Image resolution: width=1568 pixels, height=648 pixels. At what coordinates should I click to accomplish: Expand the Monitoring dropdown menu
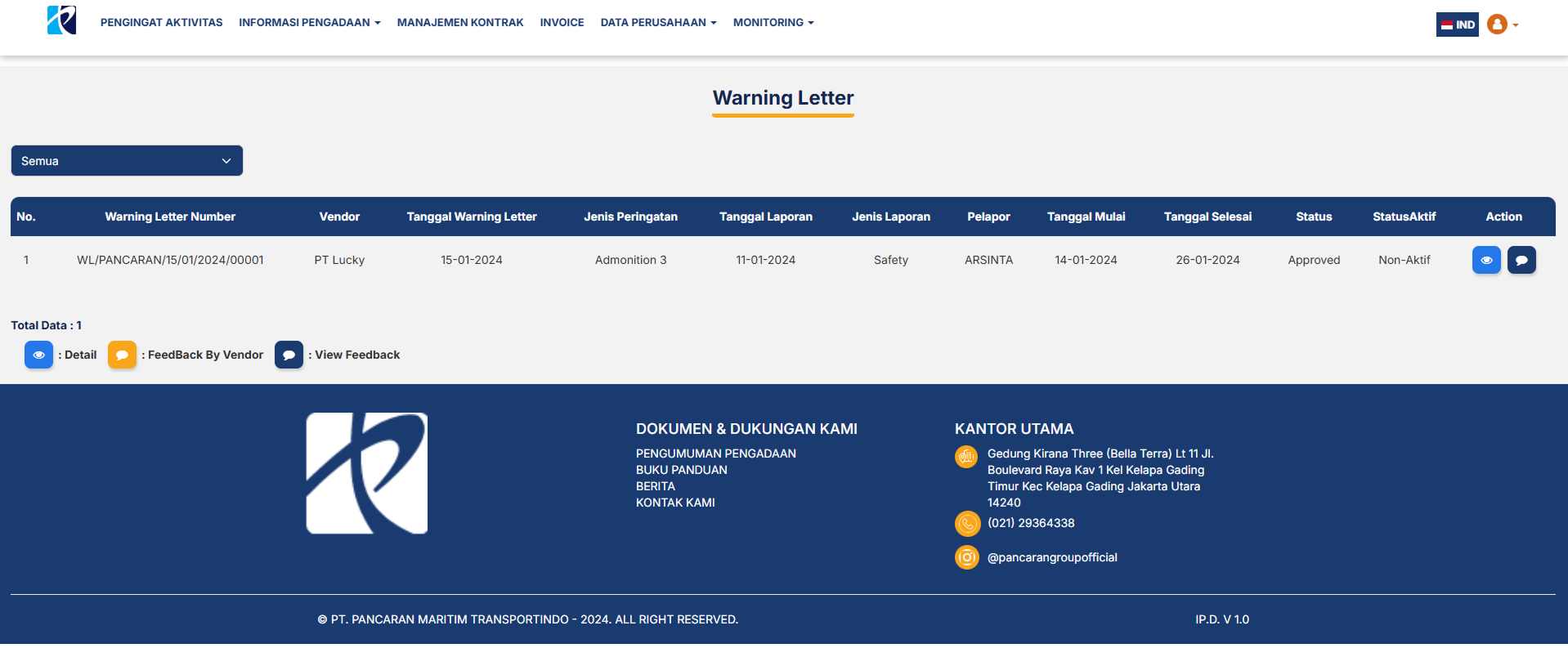[773, 23]
